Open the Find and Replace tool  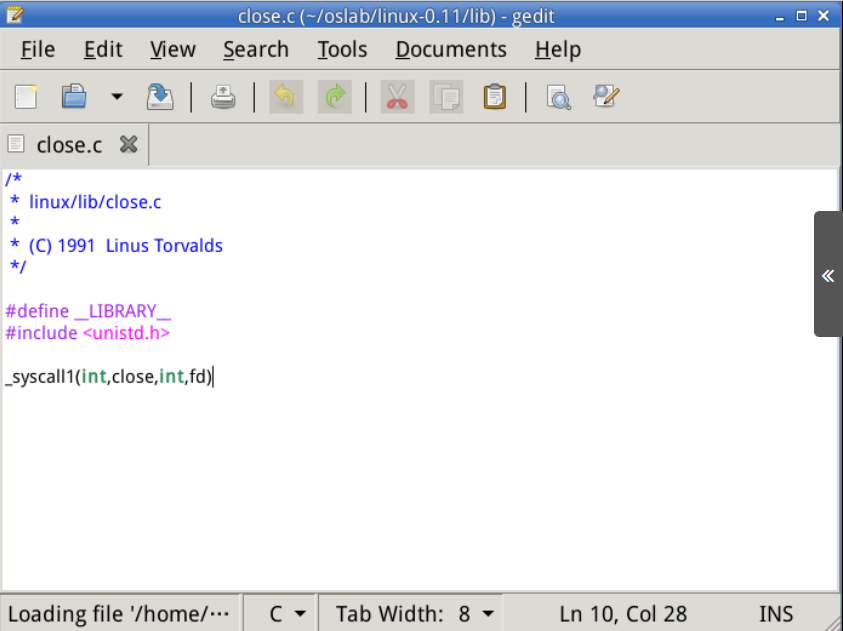pos(606,97)
